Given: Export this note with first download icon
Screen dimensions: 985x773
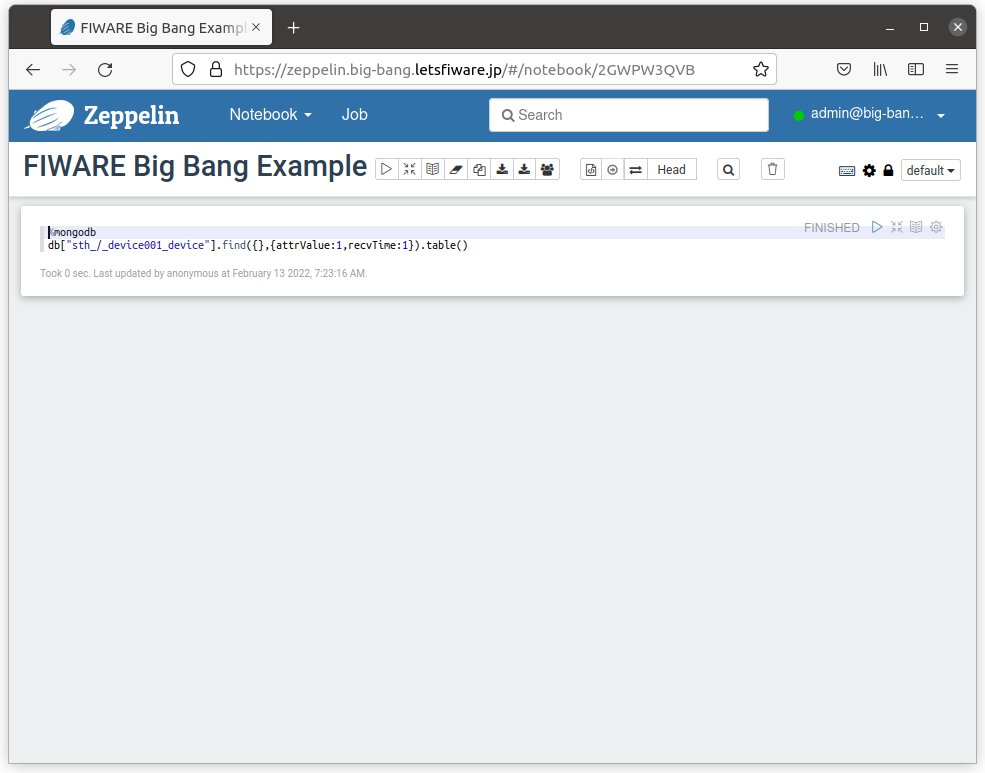Looking at the screenshot, I should point(502,170).
